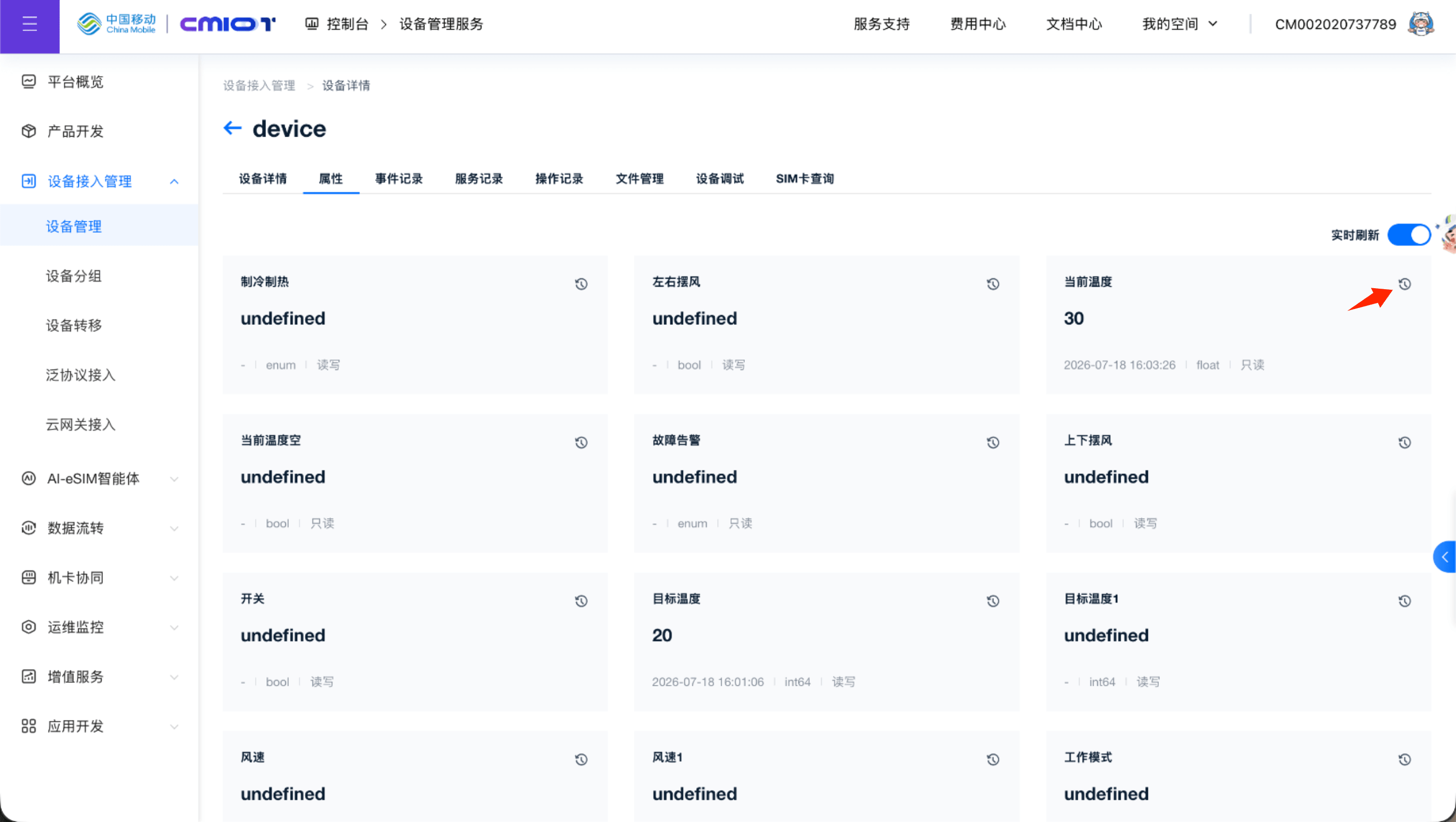
Task: Open history for 故障告警 property
Action: [992, 443]
